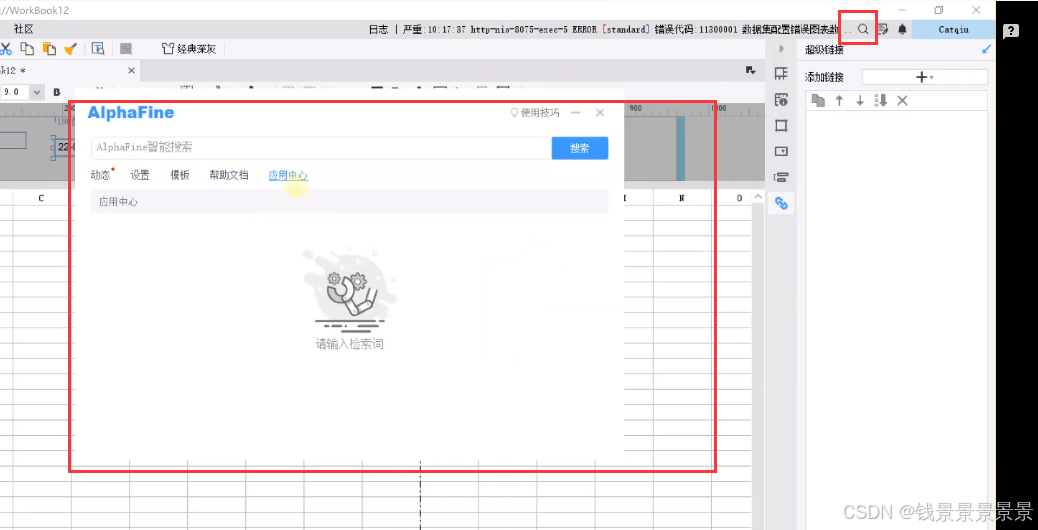
Task: Open the 添加链接 plus dropdown
Action: pos(924,77)
